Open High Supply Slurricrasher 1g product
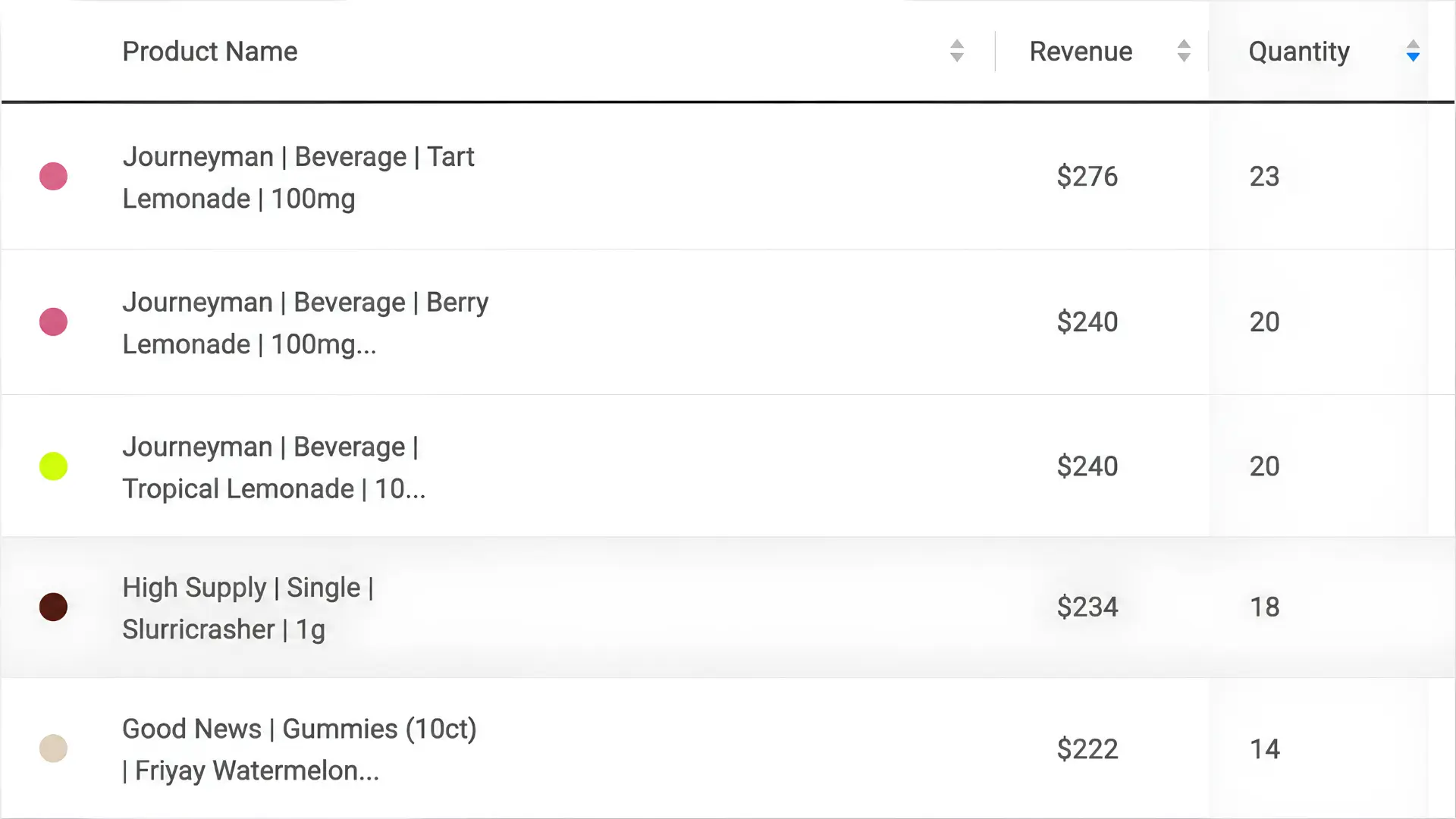1456x819 pixels. pos(248,608)
